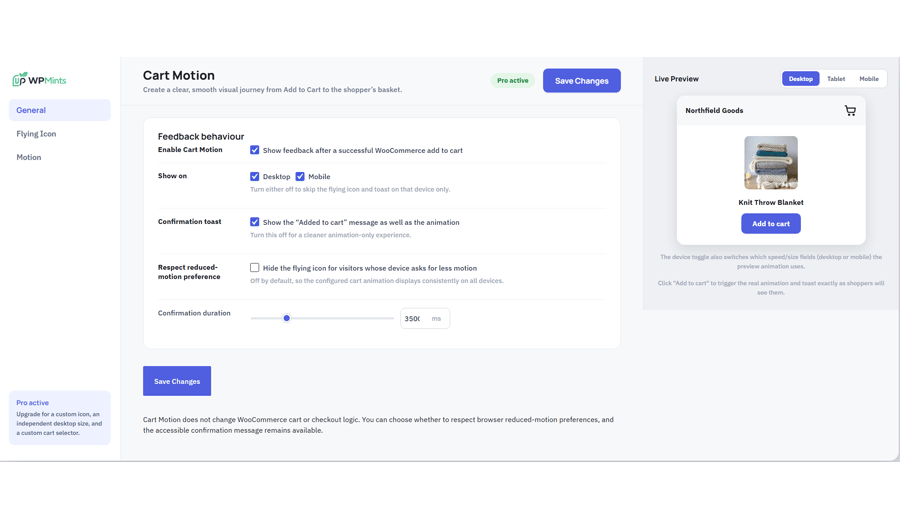Adjust the Confirmation duration slider handle
Image resolution: width=900 pixels, height=520 pixels.
tap(286, 318)
